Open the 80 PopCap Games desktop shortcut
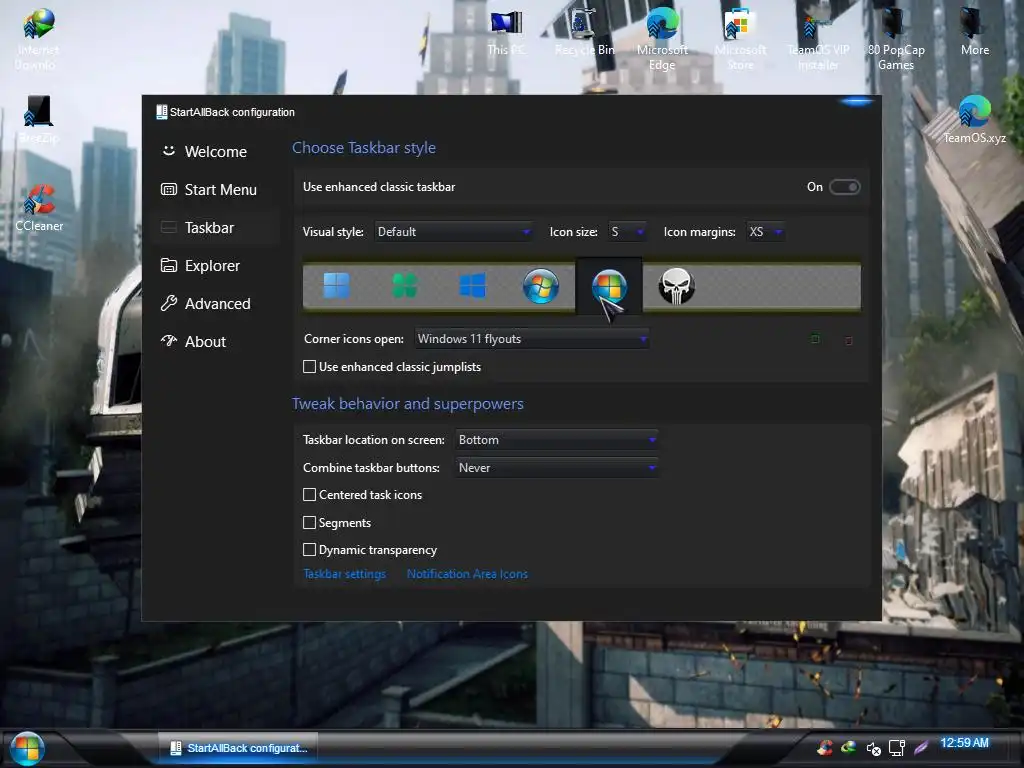1024x768 pixels. coord(895,38)
